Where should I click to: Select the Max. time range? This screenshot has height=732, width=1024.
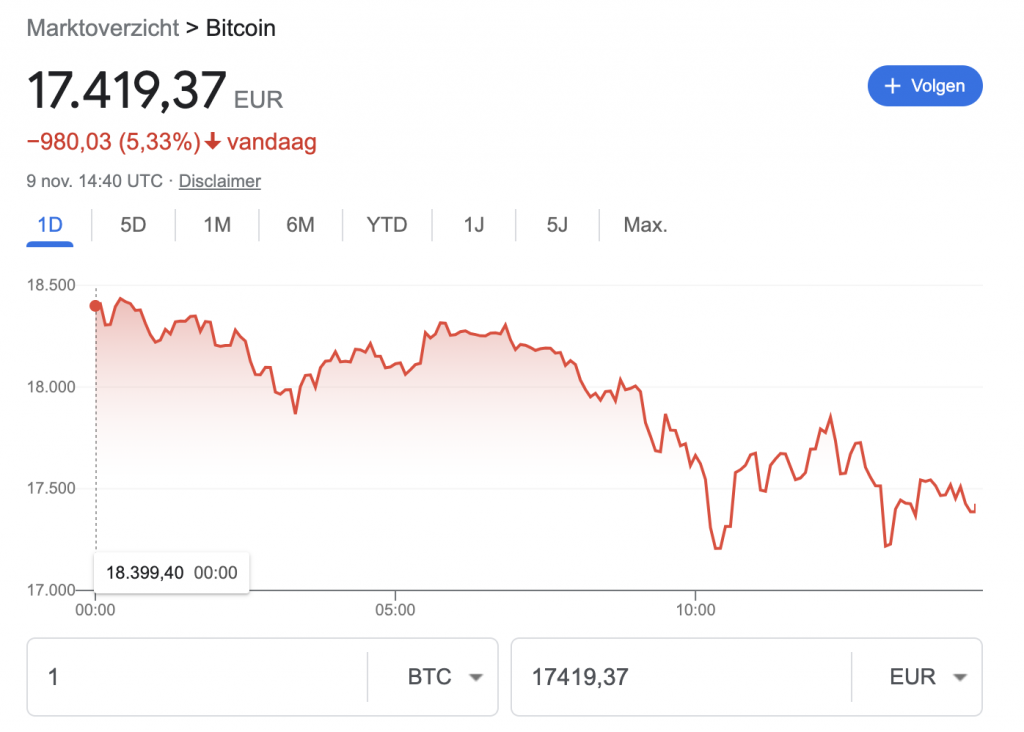pyautogui.click(x=645, y=225)
